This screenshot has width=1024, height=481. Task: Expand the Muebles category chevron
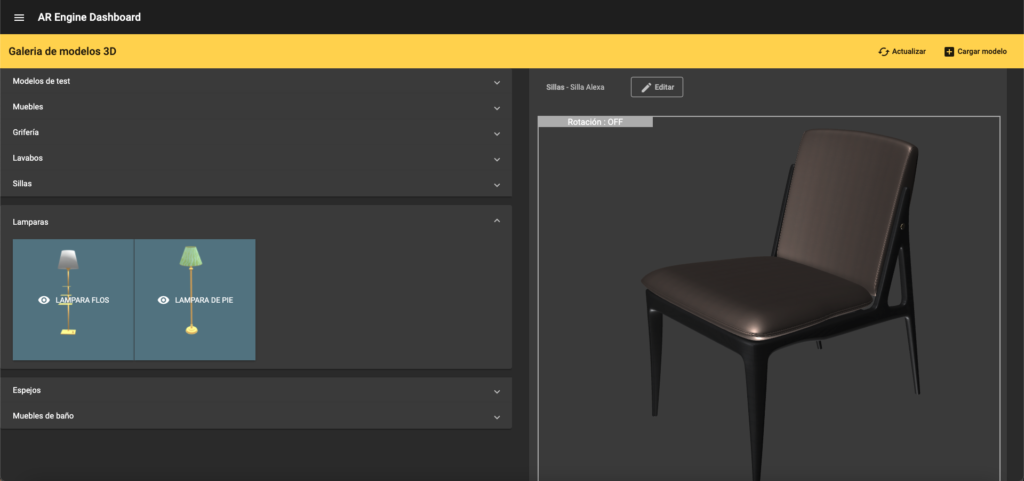click(x=497, y=107)
